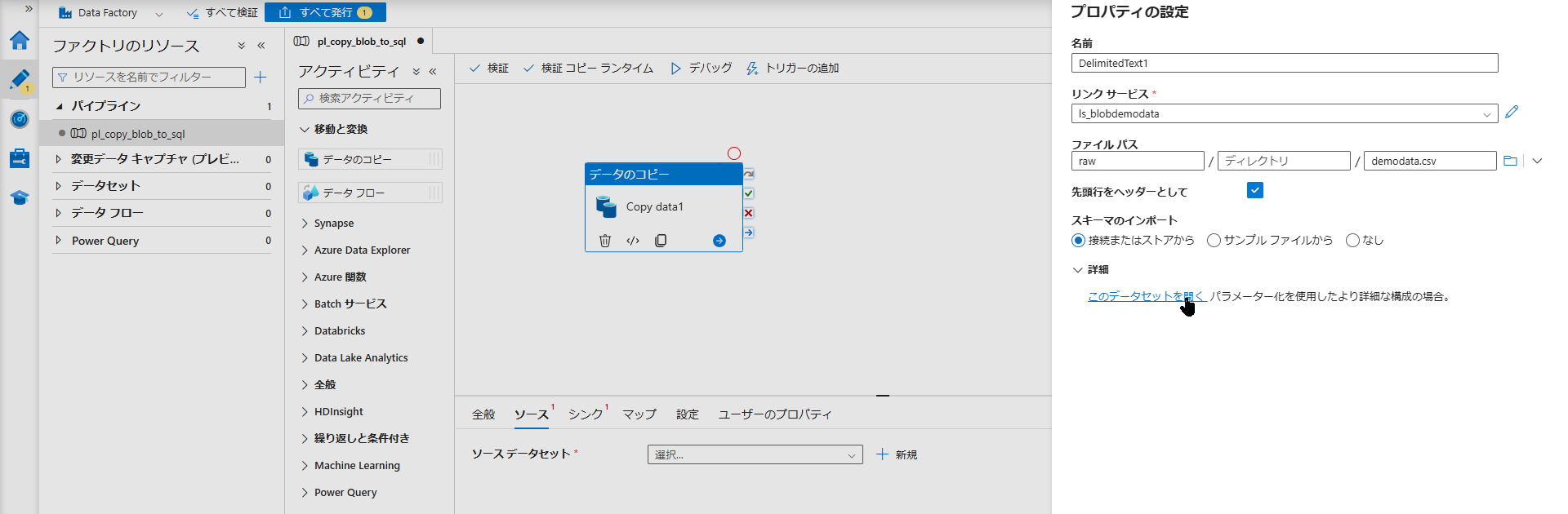This screenshot has height=514, width=1568.
Task: Delete Copy data1 activity using trash icon
Action: tap(605, 241)
